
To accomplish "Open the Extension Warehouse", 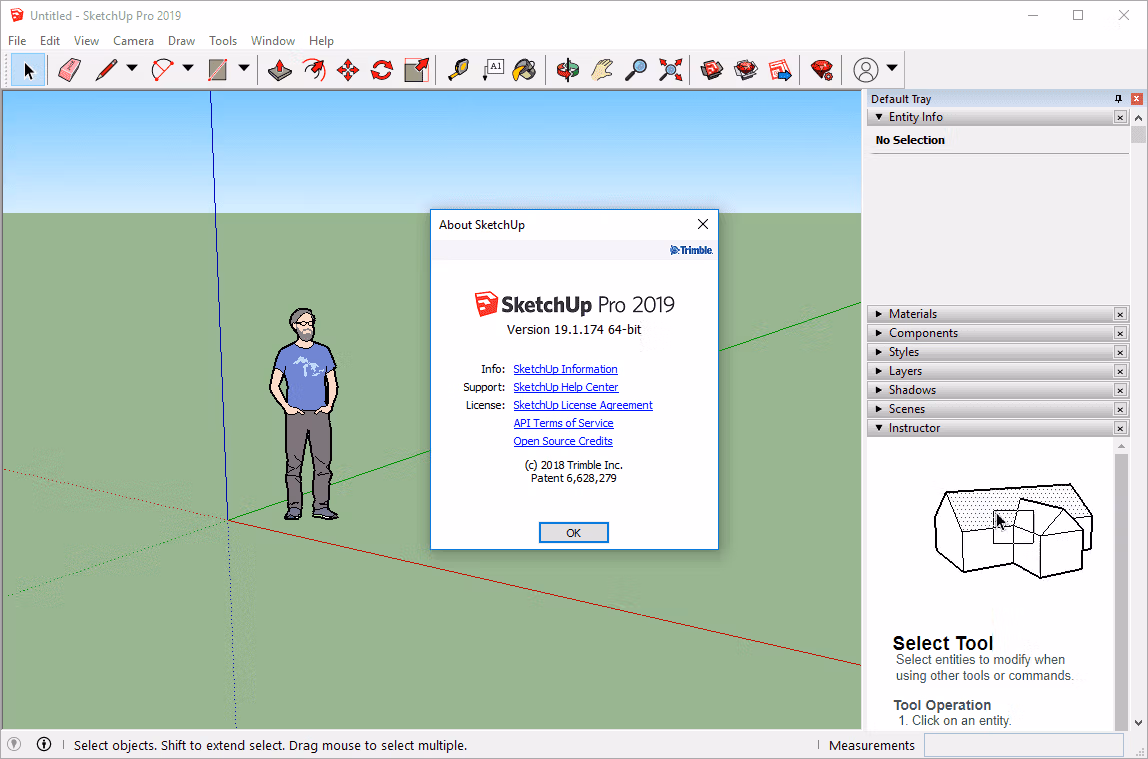I will (746, 70).
